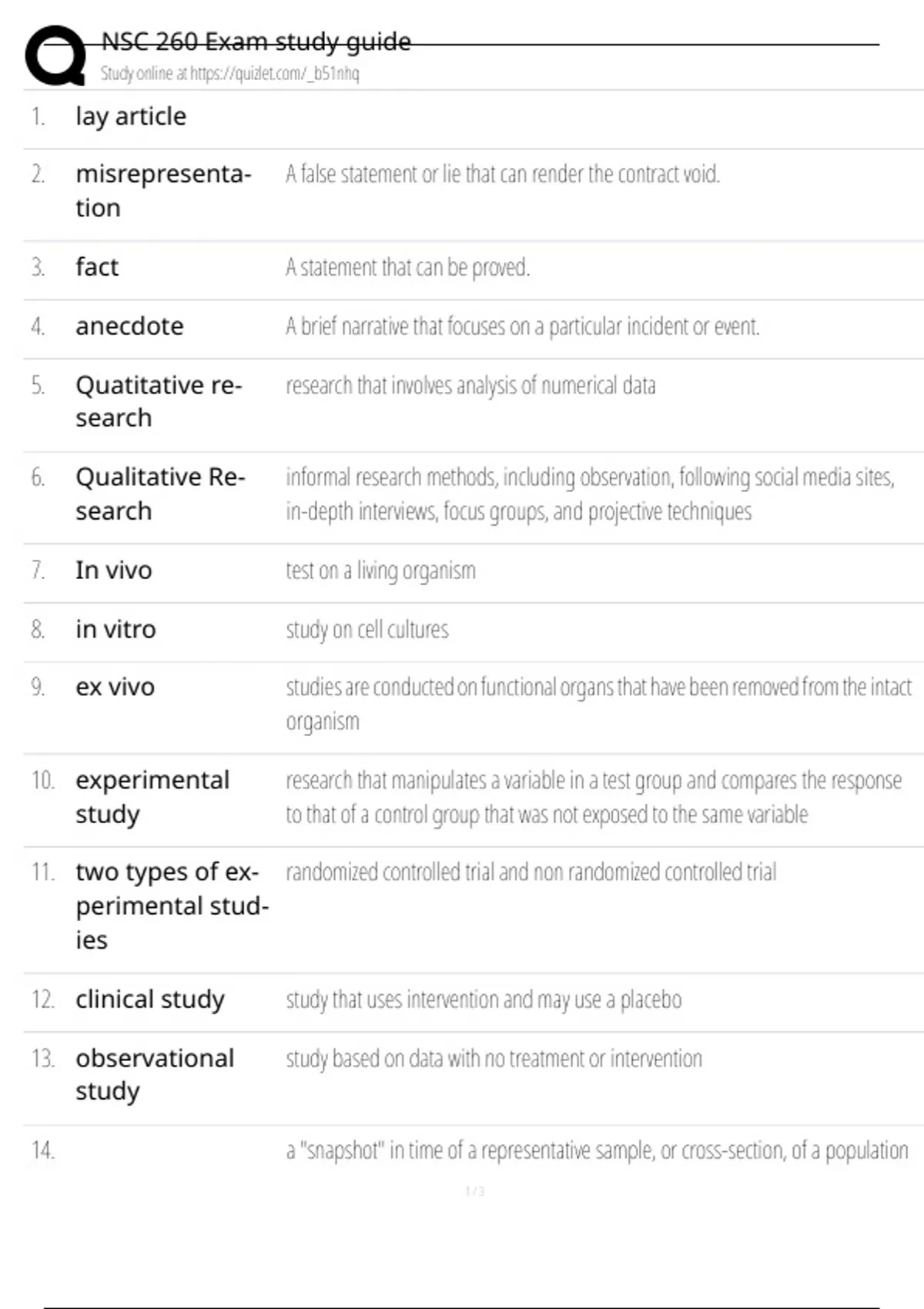Screen dimensions: 924x1309
Task: Click row number 14
Action: [x=43, y=1150]
